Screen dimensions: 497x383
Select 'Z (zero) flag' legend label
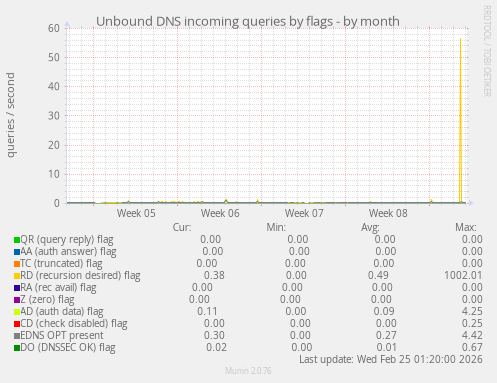[47, 300]
